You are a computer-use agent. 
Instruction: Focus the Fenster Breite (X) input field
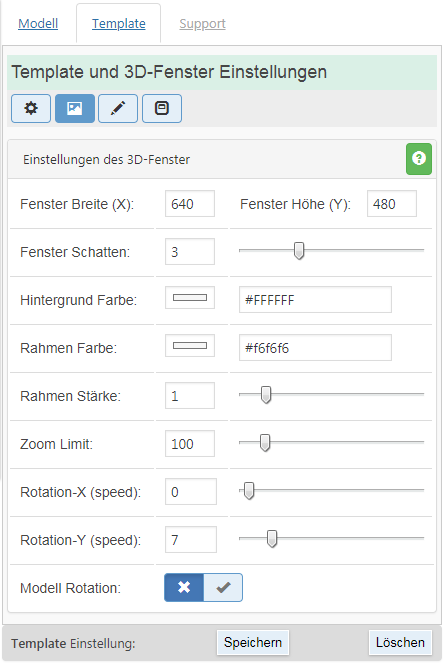[x=190, y=203]
